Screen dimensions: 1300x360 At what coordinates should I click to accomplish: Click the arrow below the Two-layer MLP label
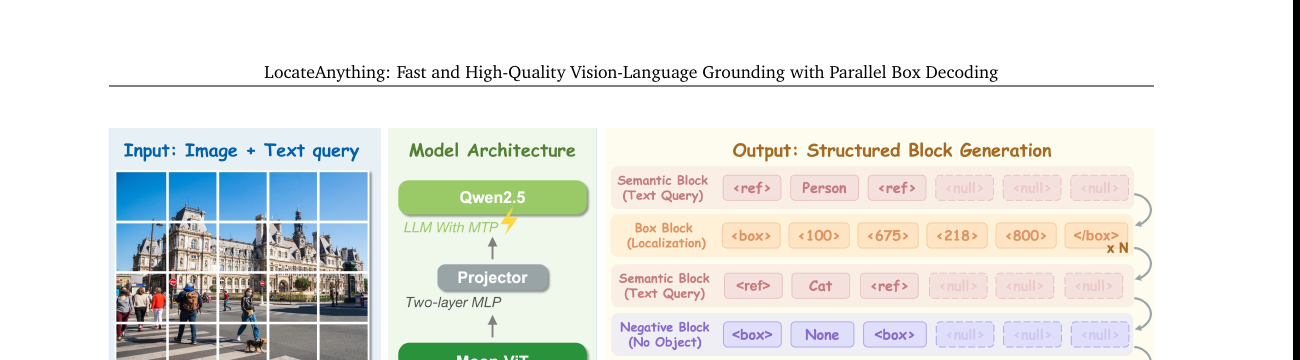(x=492, y=325)
